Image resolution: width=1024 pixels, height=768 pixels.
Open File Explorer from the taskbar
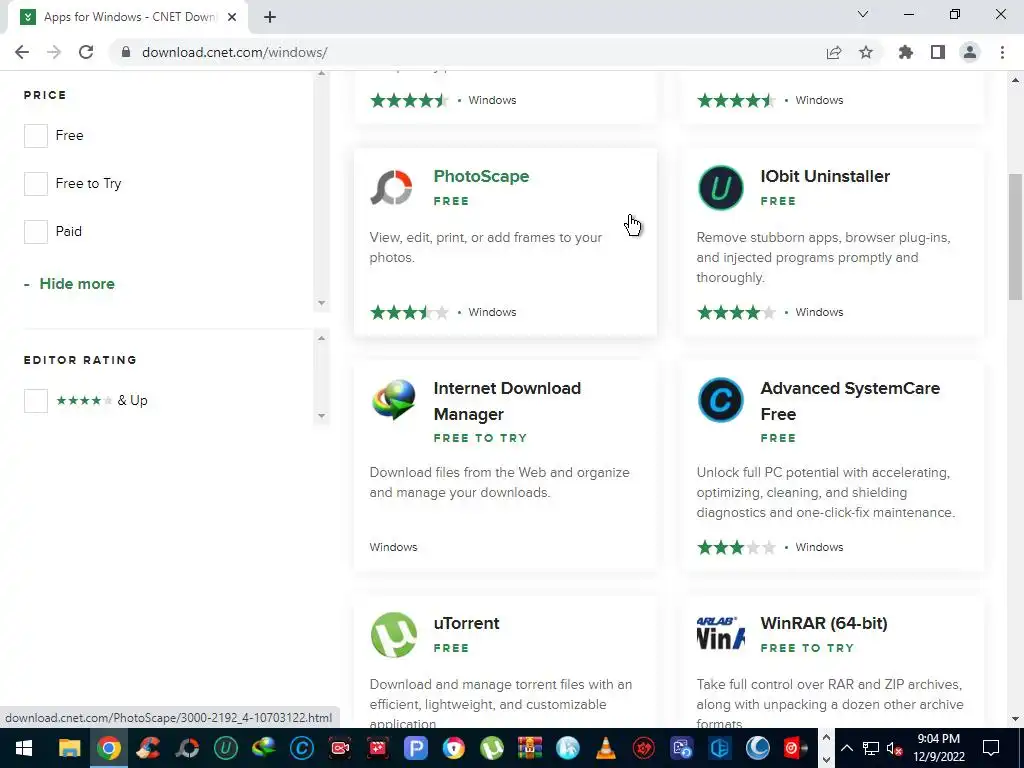point(69,748)
